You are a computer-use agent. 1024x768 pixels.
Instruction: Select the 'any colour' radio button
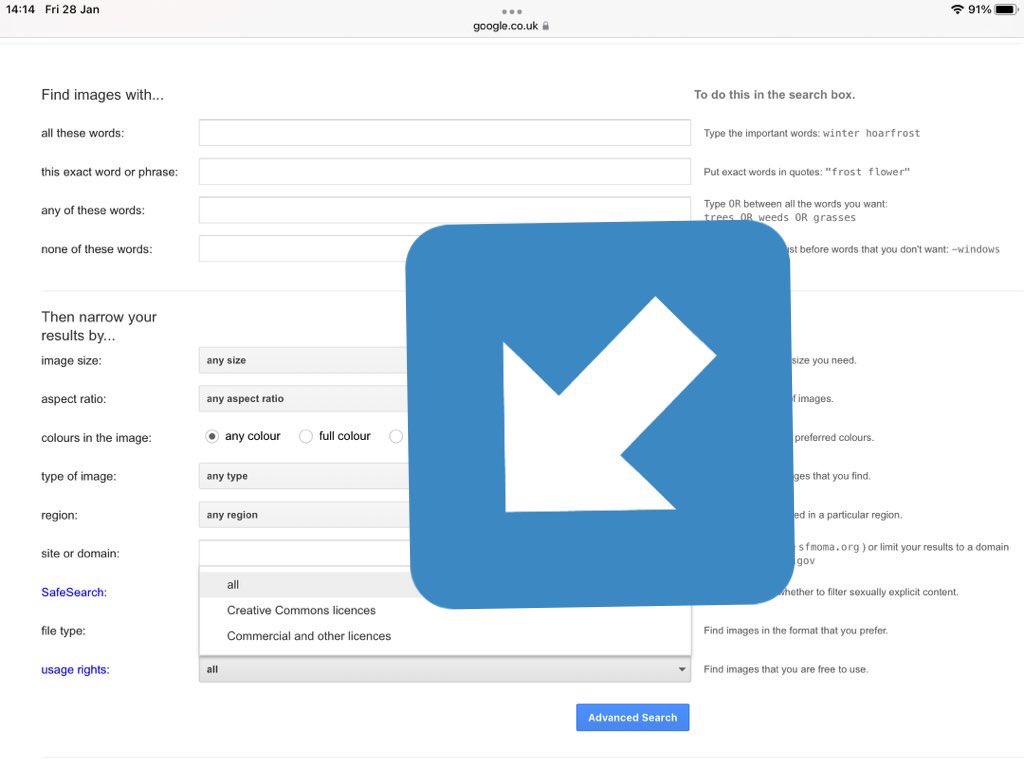(212, 436)
